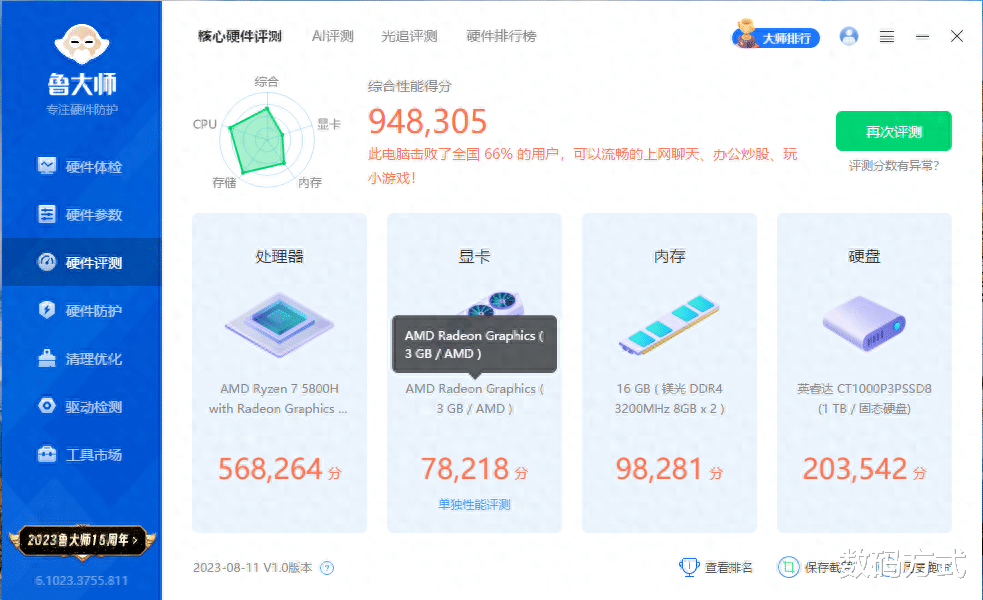
Task: Click the 评测分数有异常? link
Action: click(894, 166)
